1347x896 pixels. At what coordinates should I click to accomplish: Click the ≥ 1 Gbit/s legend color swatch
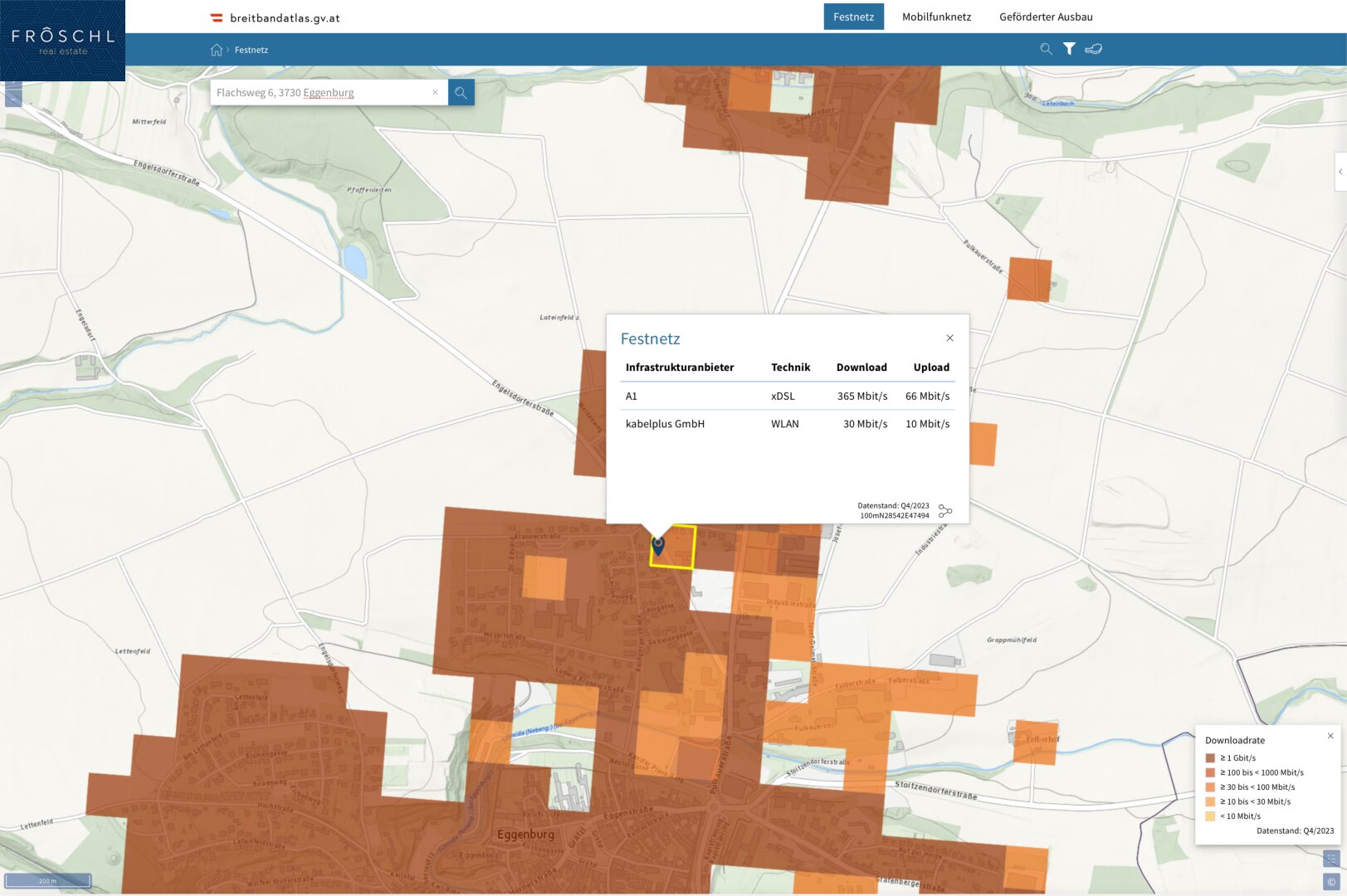pos(1210,757)
